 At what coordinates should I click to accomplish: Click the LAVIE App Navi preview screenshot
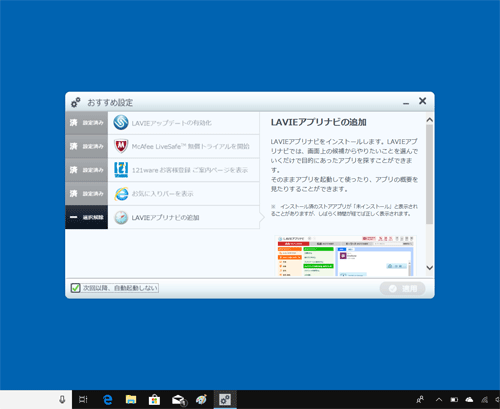pyautogui.click(x=345, y=256)
